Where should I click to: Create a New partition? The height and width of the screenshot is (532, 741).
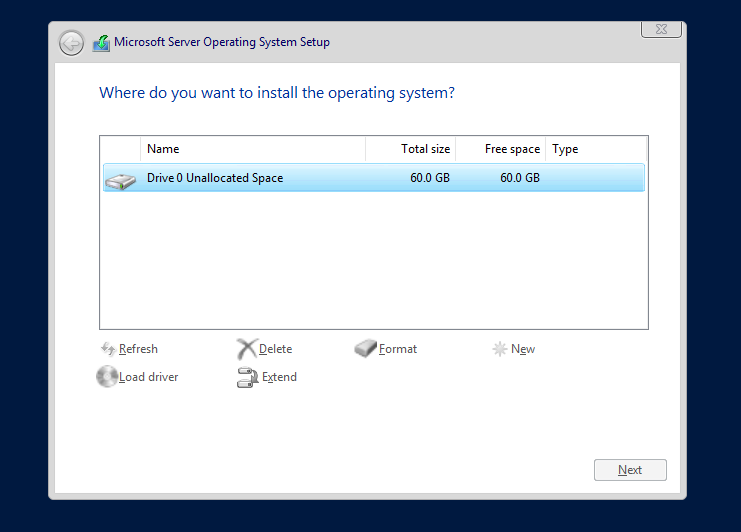pos(523,349)
